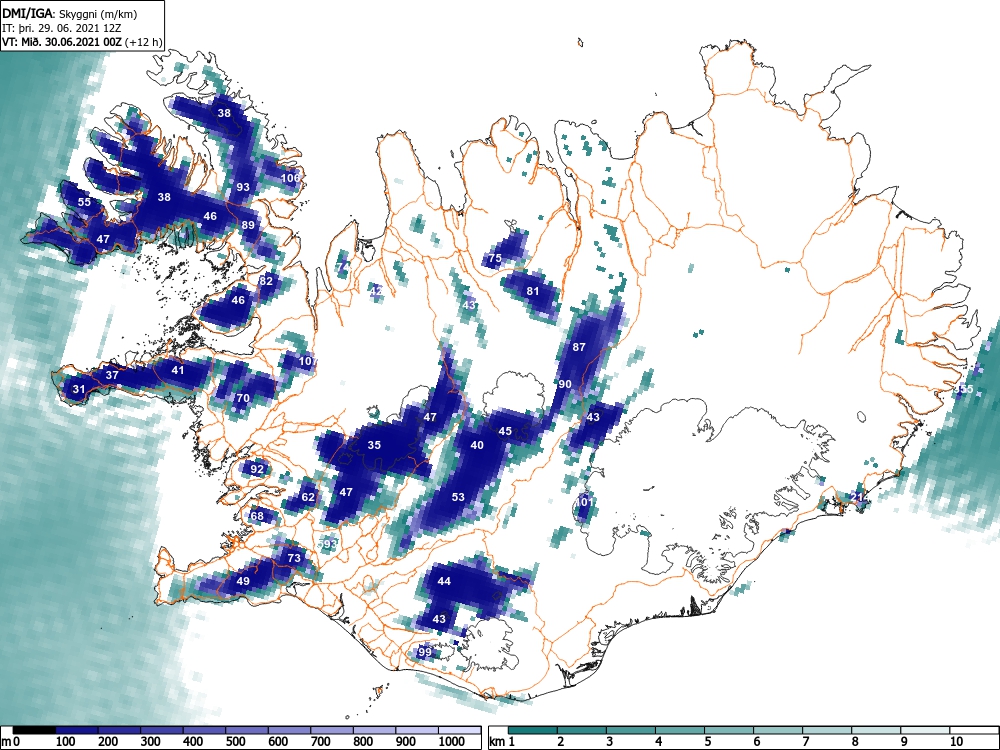The image size is (1000, 750).
Task: Click the 1–2 km dark teal swatch
Action: coord(533,730)
